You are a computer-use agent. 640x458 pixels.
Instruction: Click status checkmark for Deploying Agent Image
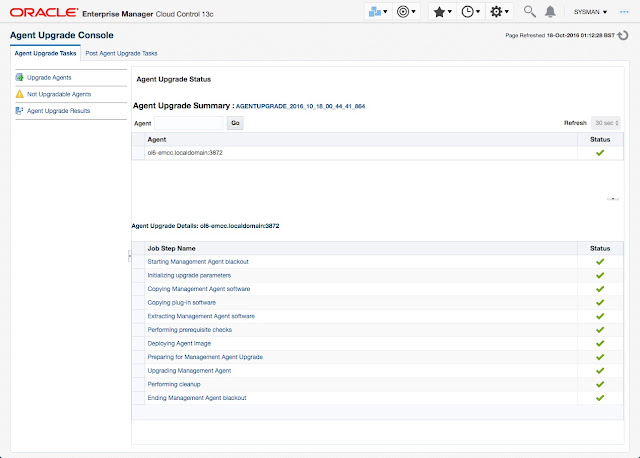point(600,343)
